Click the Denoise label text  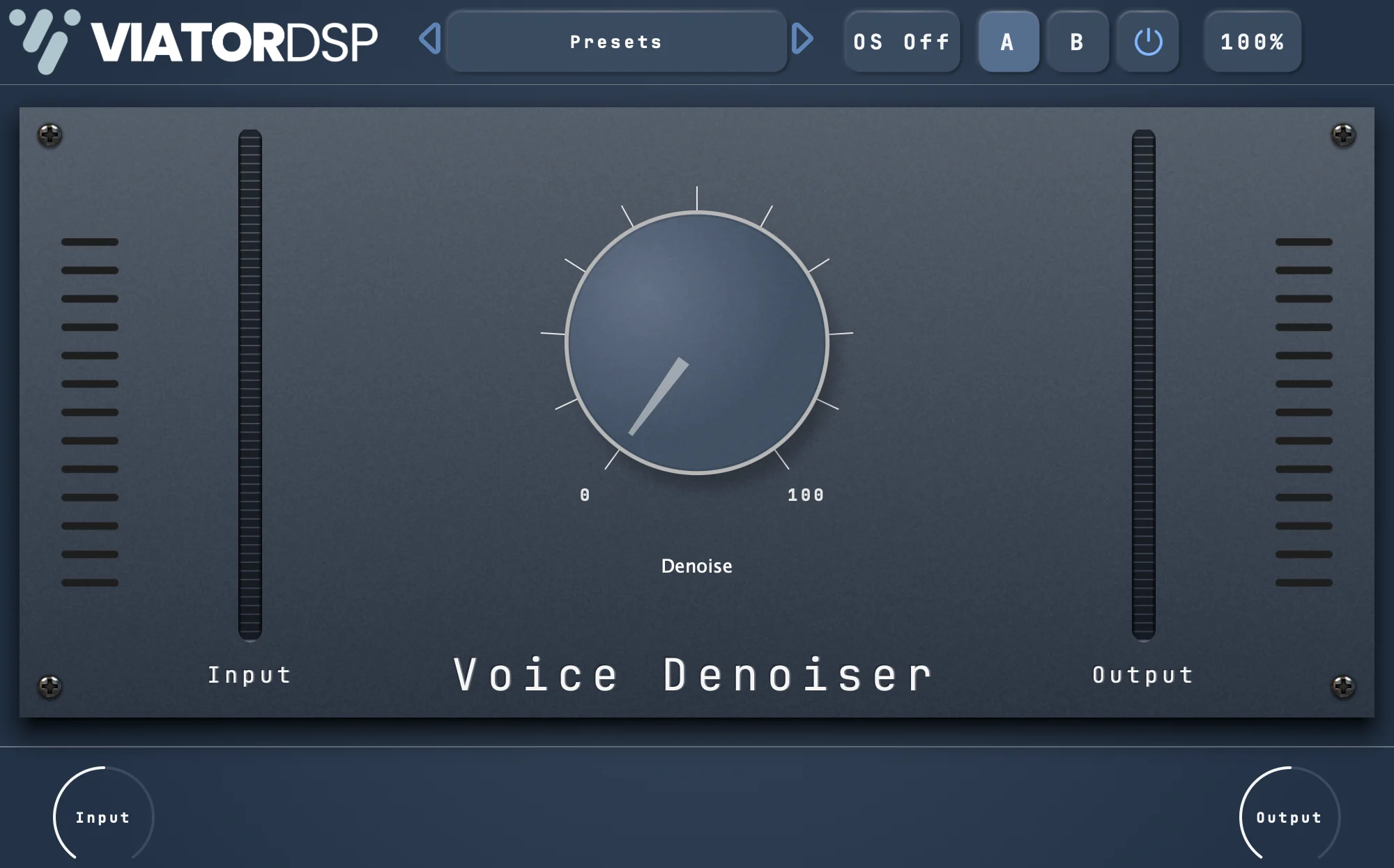pyautogui.click(x=697, y=566)
